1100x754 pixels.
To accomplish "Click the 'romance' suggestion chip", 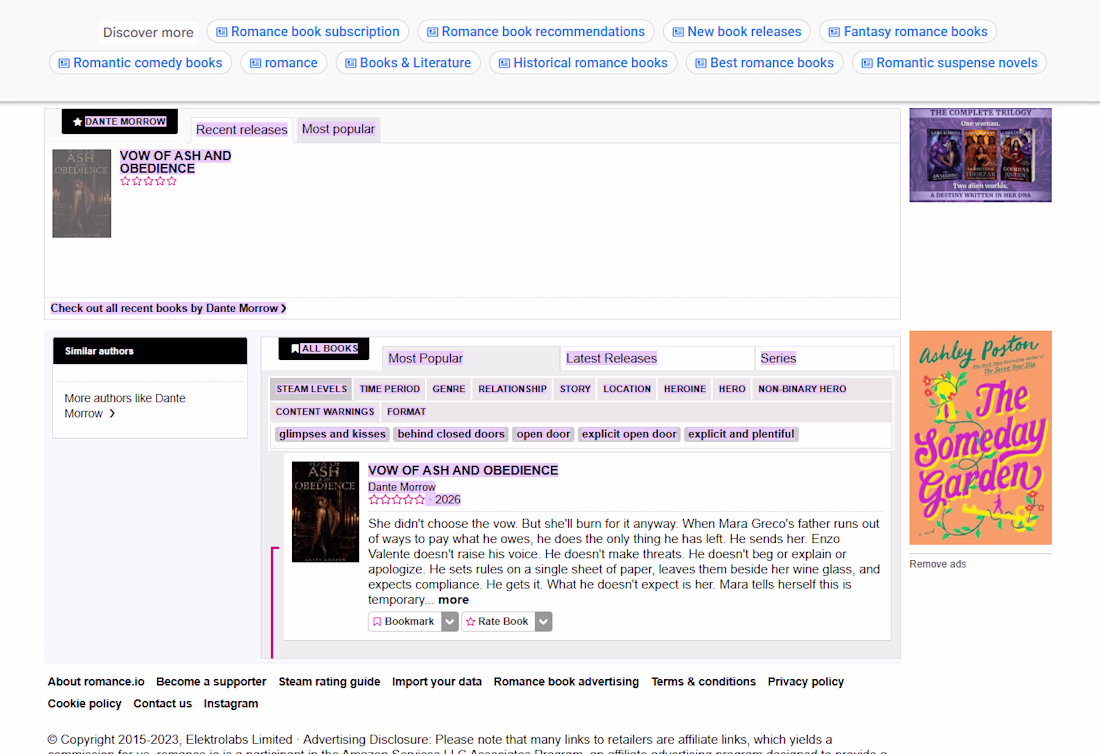I will click(283, 62).
